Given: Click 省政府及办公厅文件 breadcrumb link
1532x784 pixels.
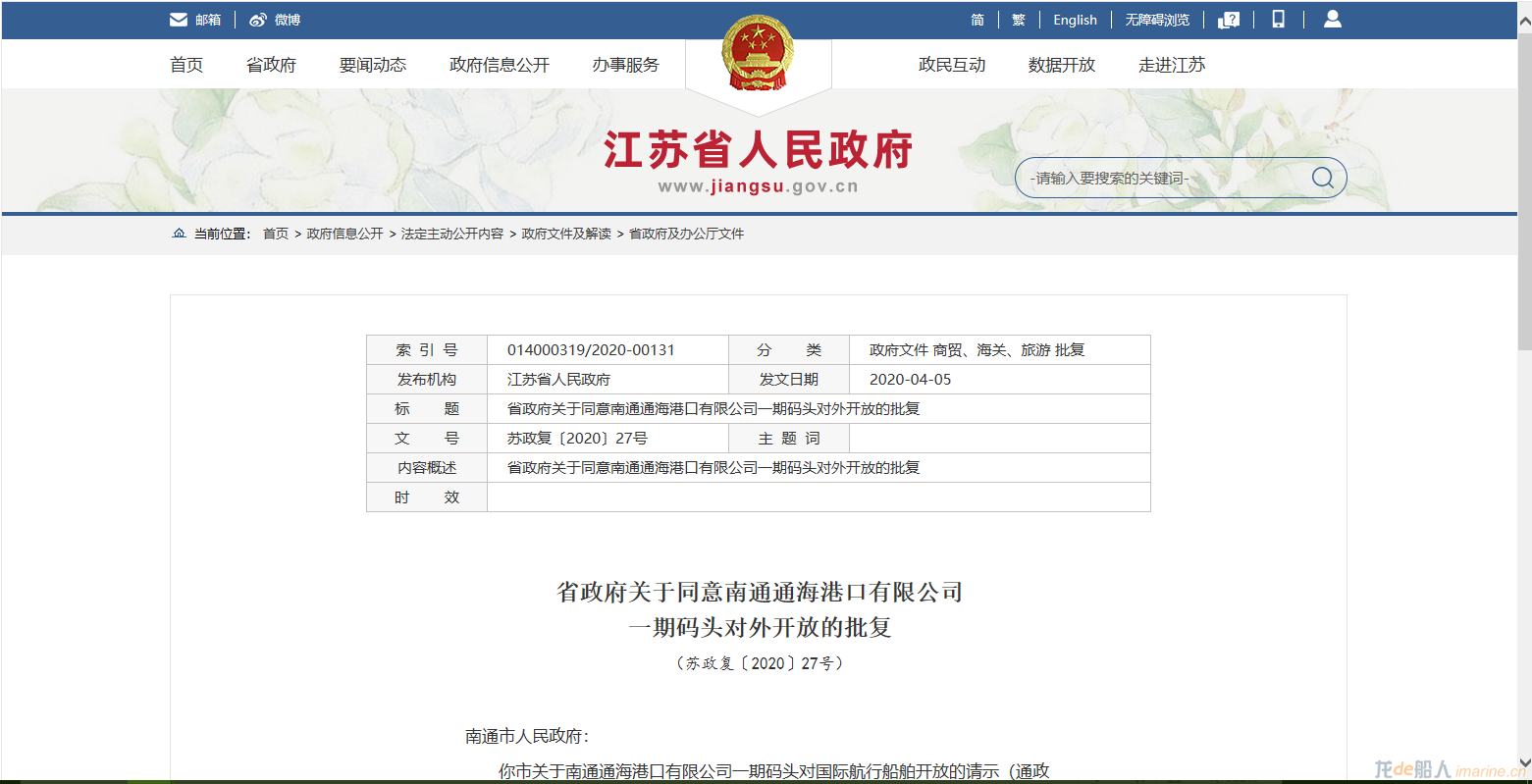Looking at the screenshot, I should [x=687, y=234].
